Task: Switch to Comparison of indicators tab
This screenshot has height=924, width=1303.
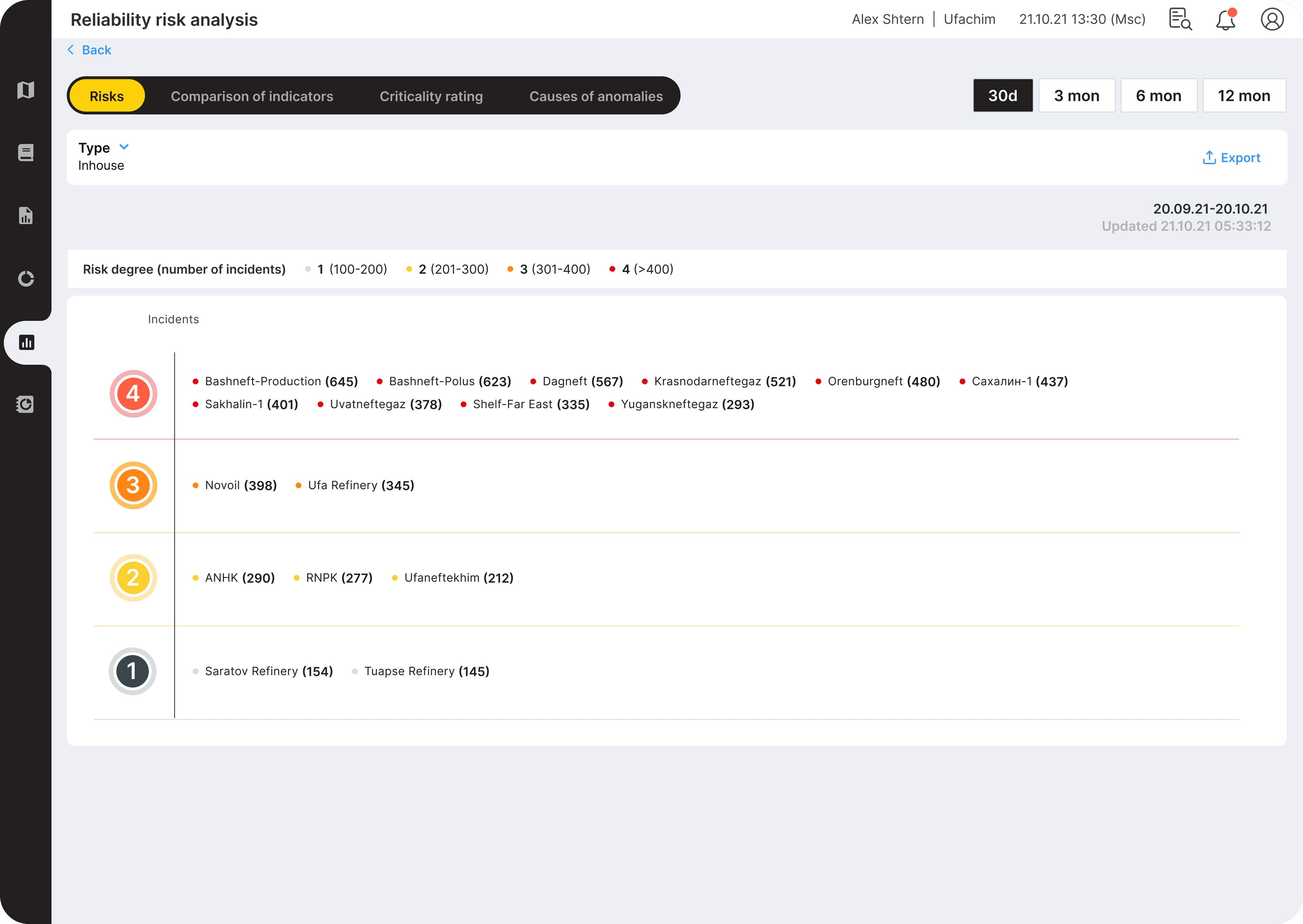Action: point(252,96)
